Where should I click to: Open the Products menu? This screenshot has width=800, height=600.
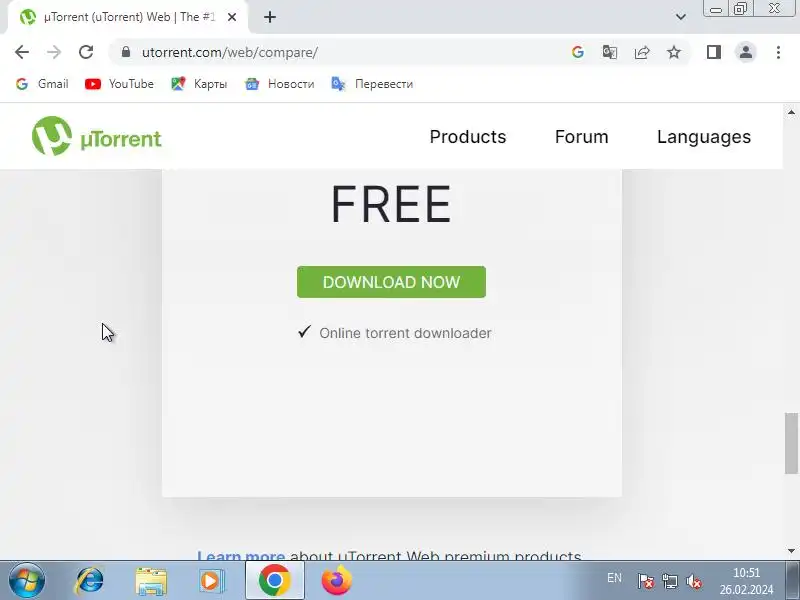(468, 137)
